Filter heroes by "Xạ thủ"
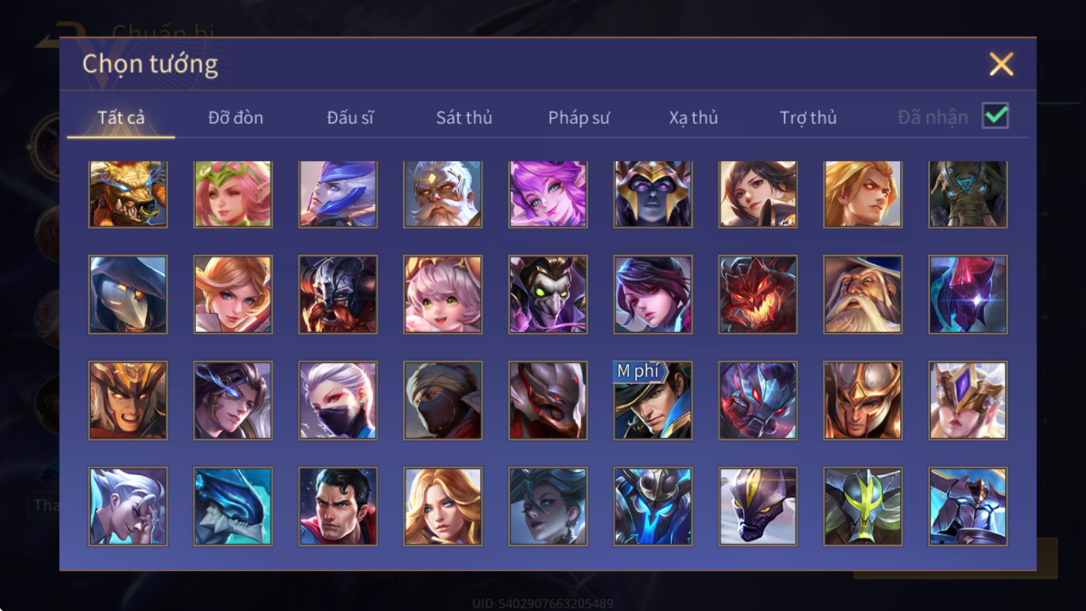This screenshot has width=1086, height=611. (693, 118)
